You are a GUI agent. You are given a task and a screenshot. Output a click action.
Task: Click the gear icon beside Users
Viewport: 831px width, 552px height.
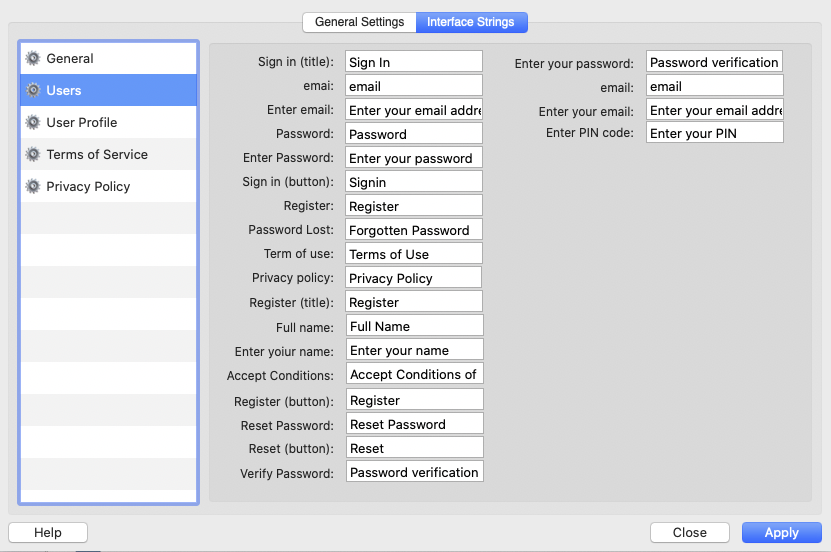33,91
